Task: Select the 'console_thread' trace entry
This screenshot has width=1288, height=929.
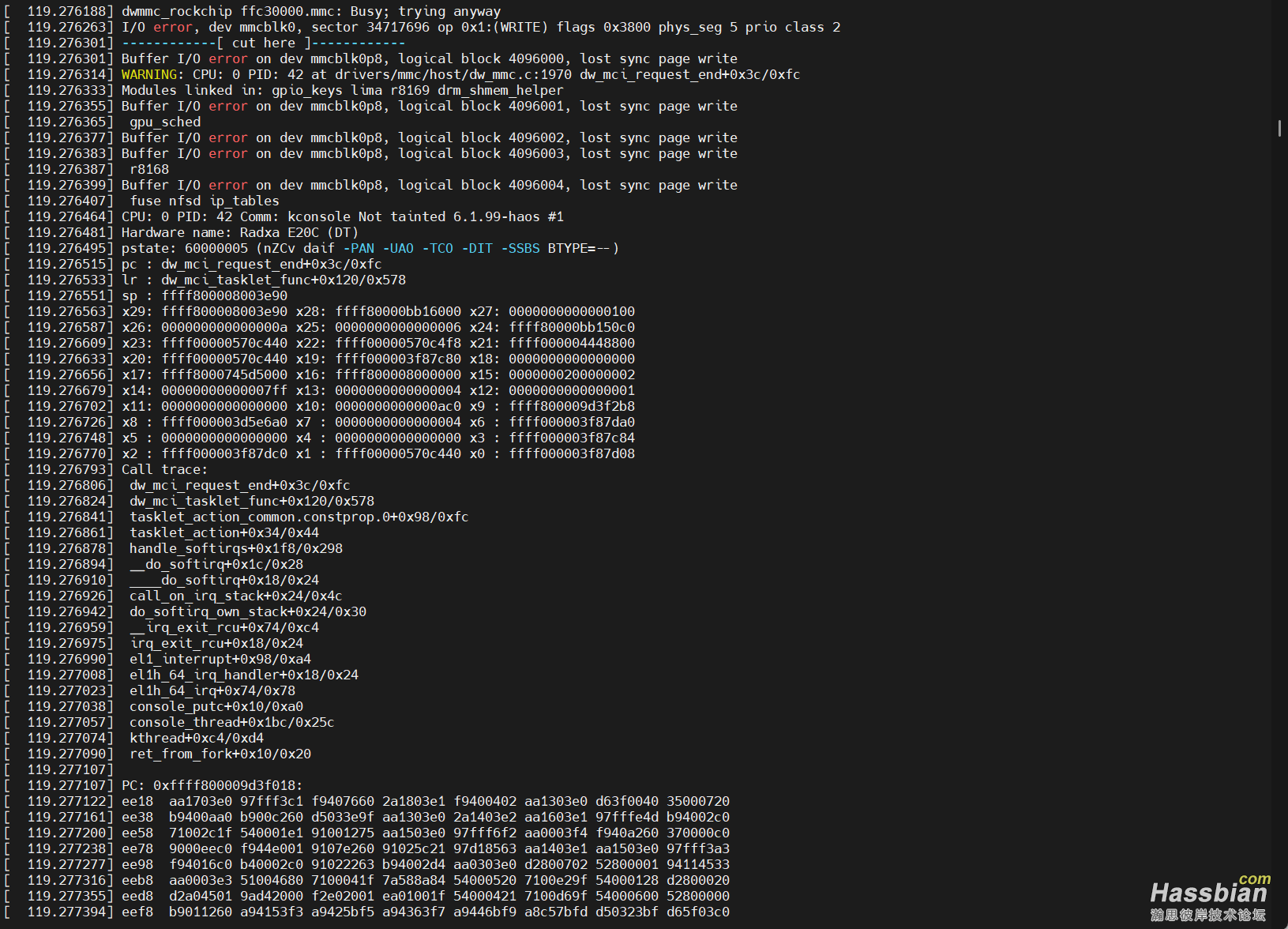Action: pyautogui.click(x=231, y=722)
